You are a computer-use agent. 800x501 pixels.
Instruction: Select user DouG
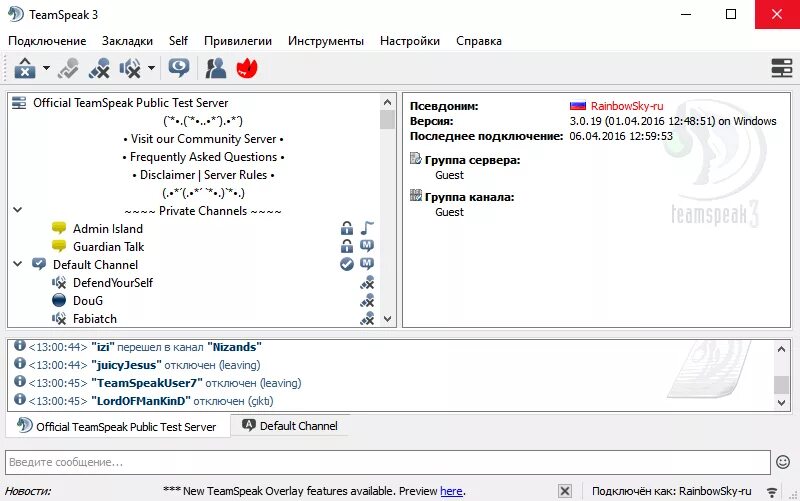coord(88,300)
